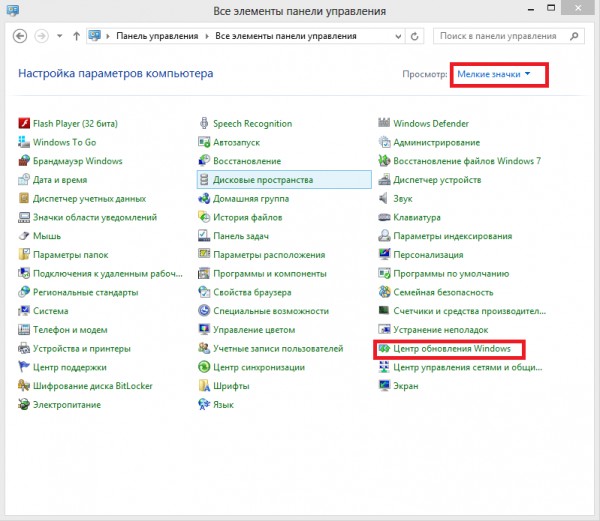Open the Мелкие значки view dropdown
Image resolution: width=600 pixels, height=521 pixels.
(x=494, y=74)
